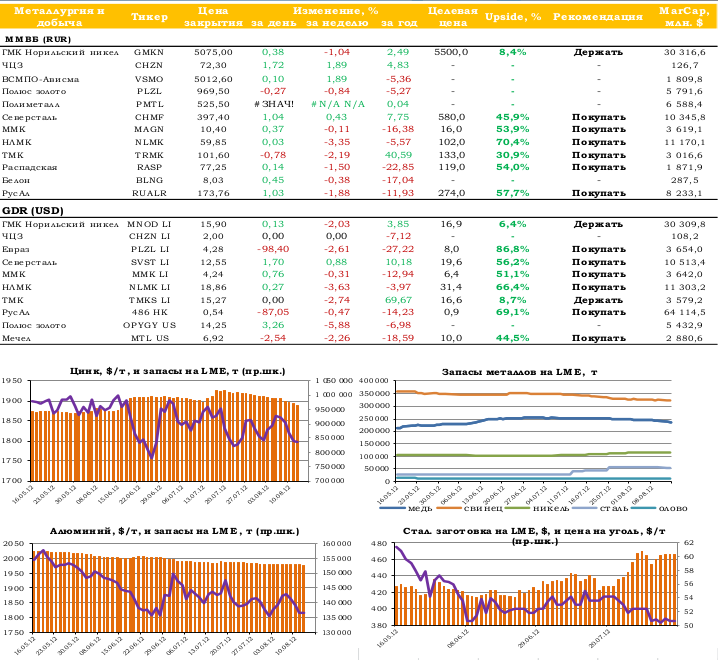This screenshot has width=718, height=660.
Task: Select the 'MarCap, млн. $' column header
Action: 684,16
